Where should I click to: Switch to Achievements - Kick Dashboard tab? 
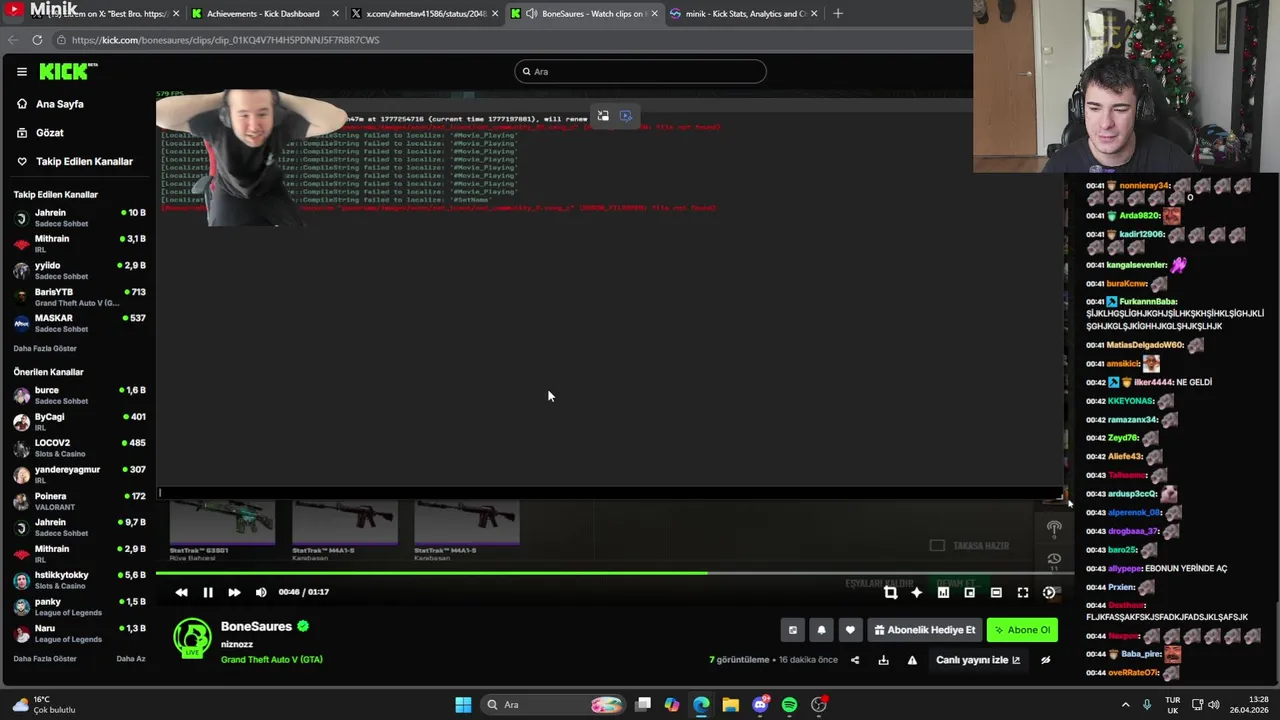click(262, 13)
